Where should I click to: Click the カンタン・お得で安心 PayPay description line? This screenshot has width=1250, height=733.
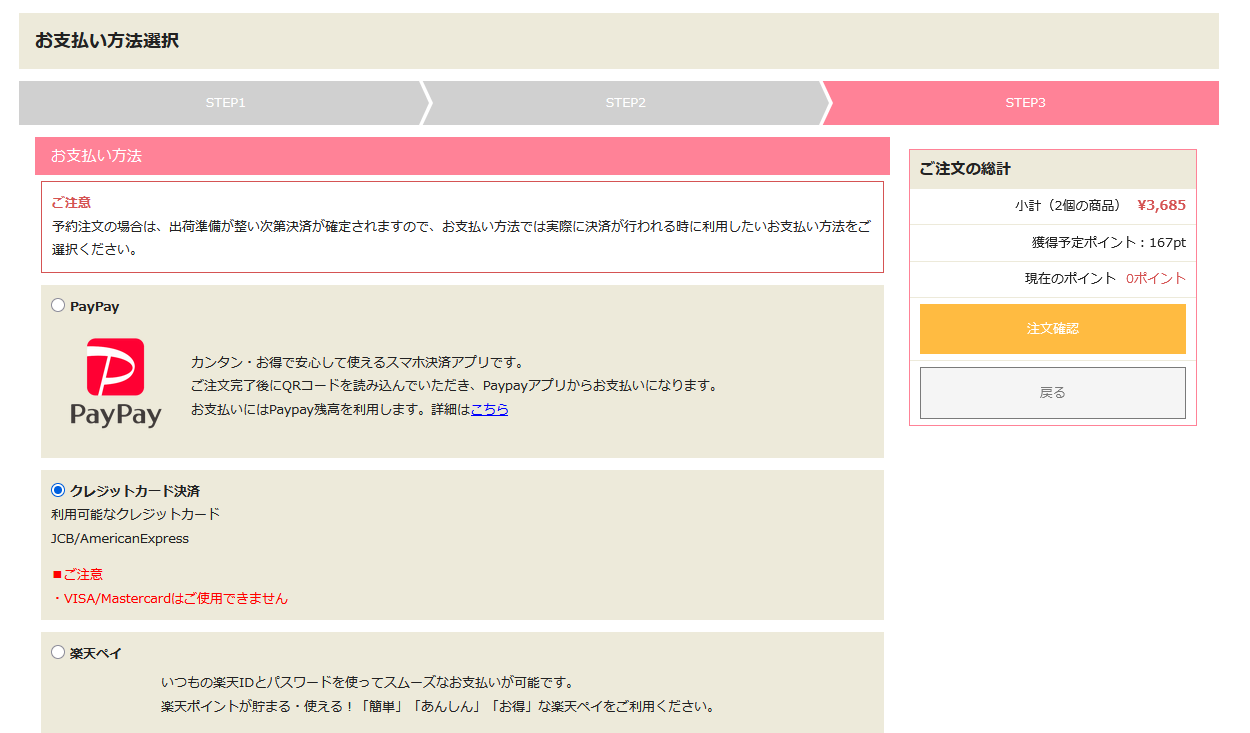tap(357, 362)
